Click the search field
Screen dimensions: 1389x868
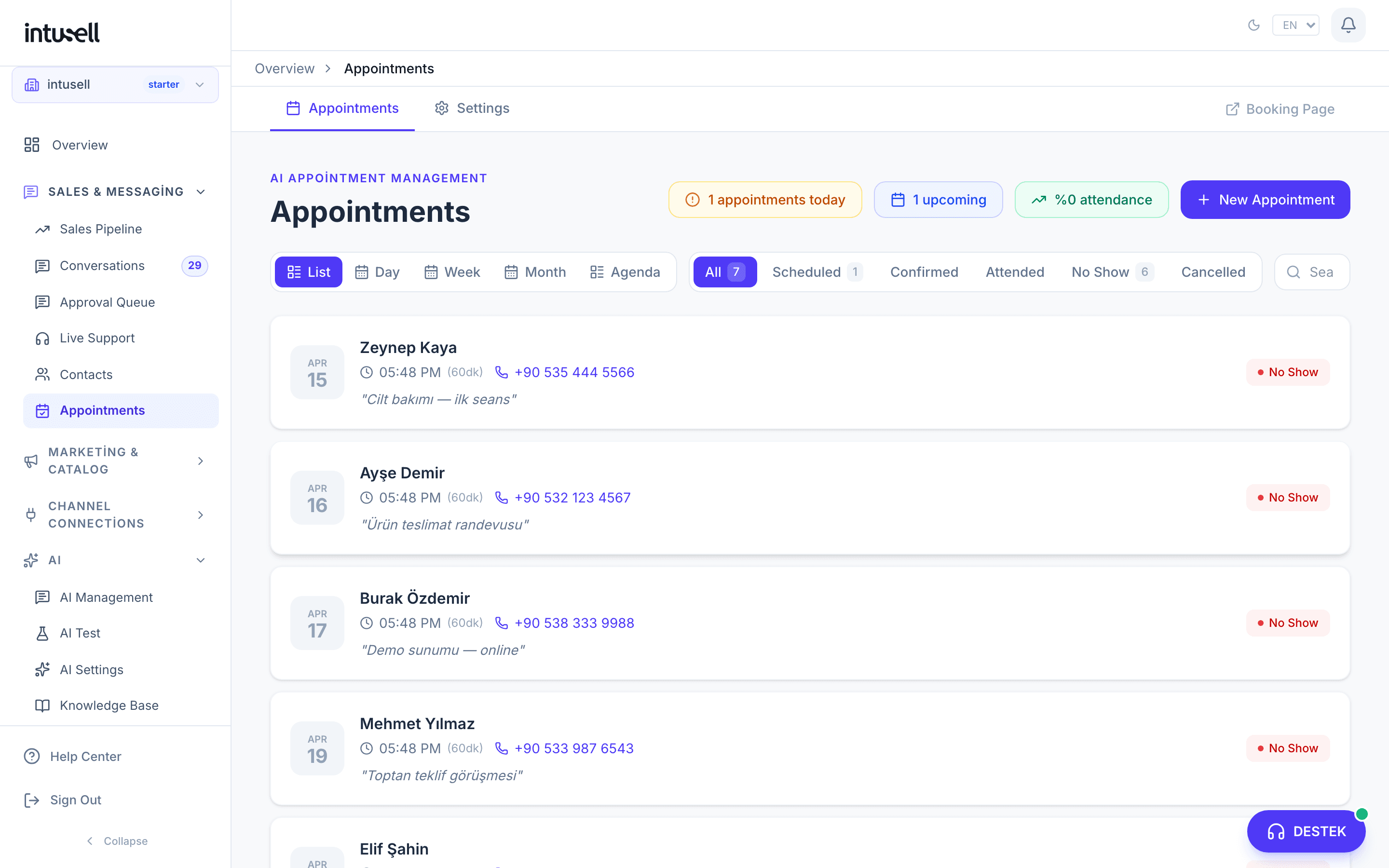coord(1311,272)
